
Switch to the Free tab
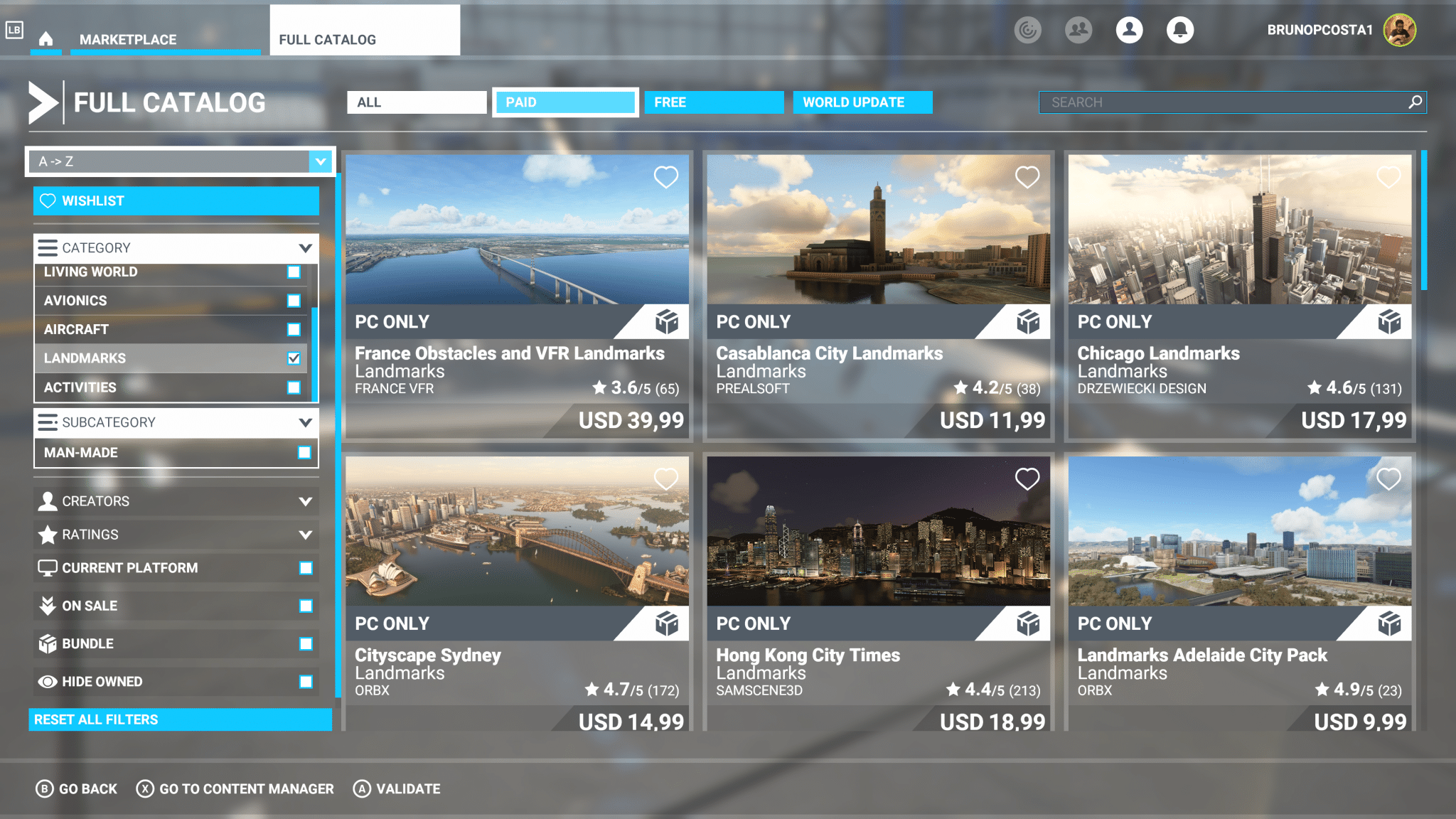713,102
